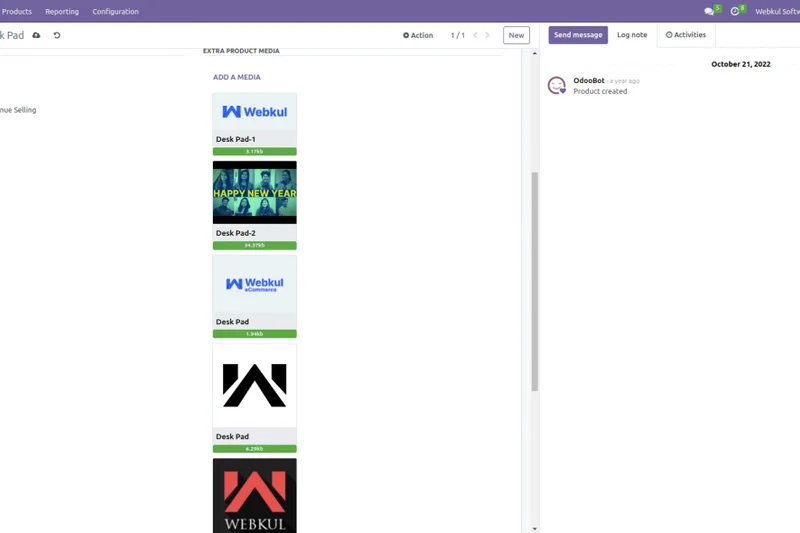Discard changes with the undo icon
This screenshot has height=533, width=800.
[57, 35]
